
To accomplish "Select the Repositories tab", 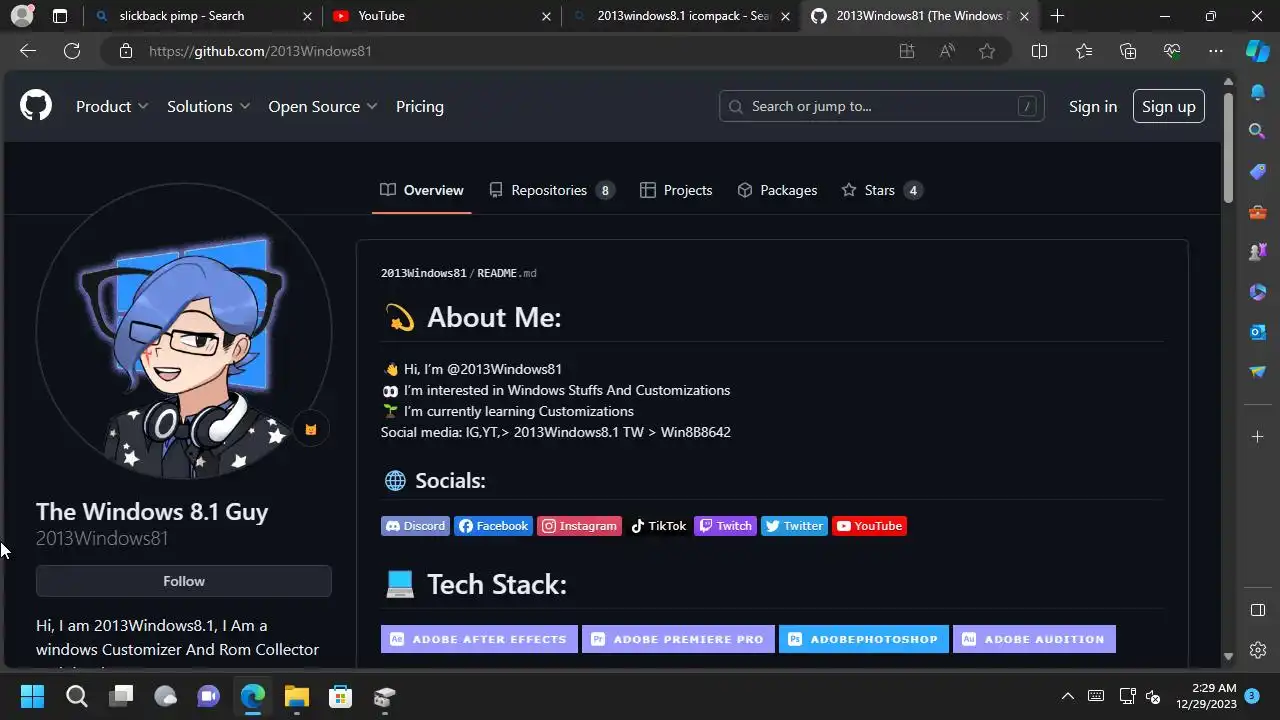I will [x=551, y=190].
